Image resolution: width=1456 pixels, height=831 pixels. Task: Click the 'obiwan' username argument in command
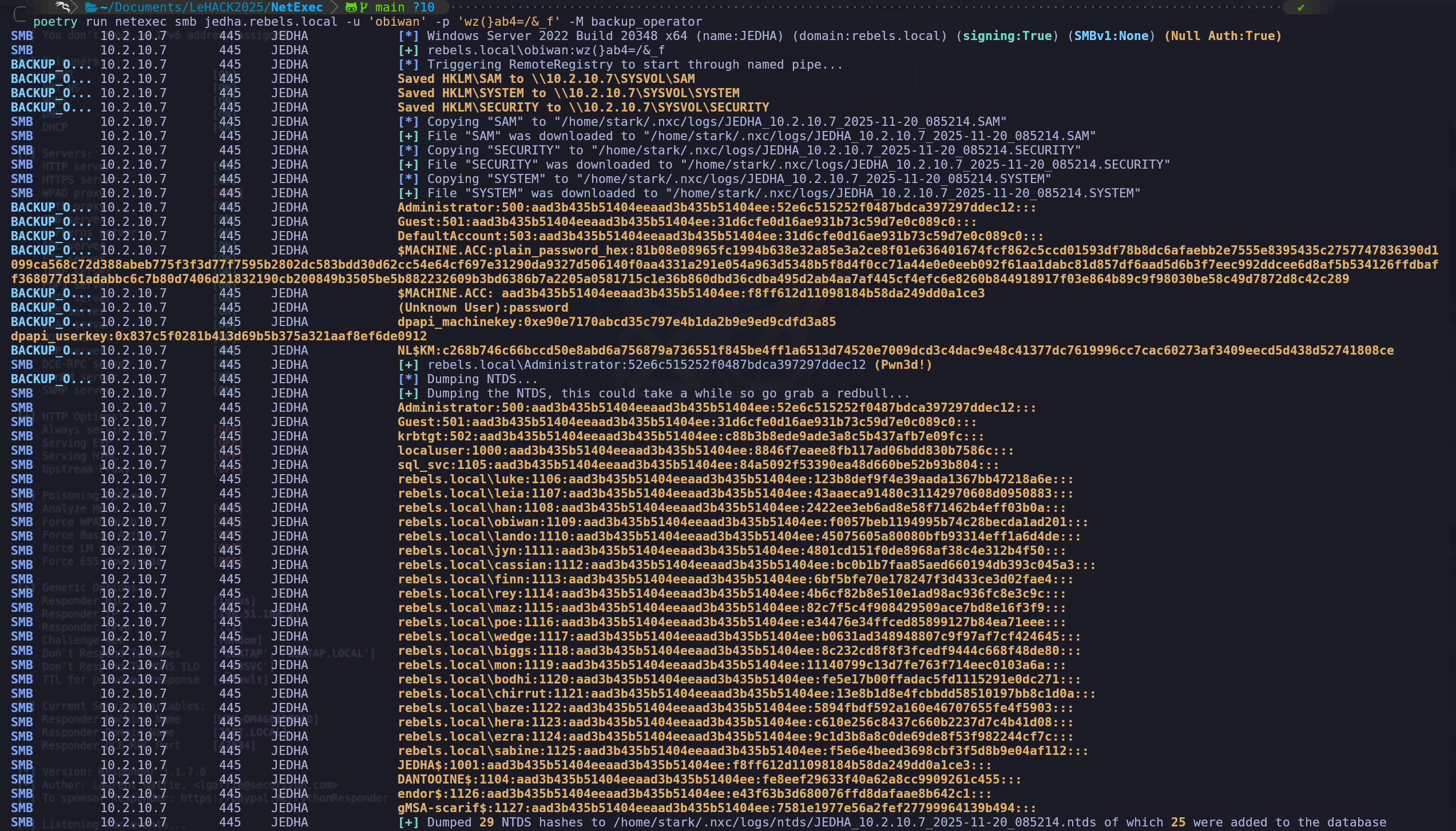click(397, 22)
